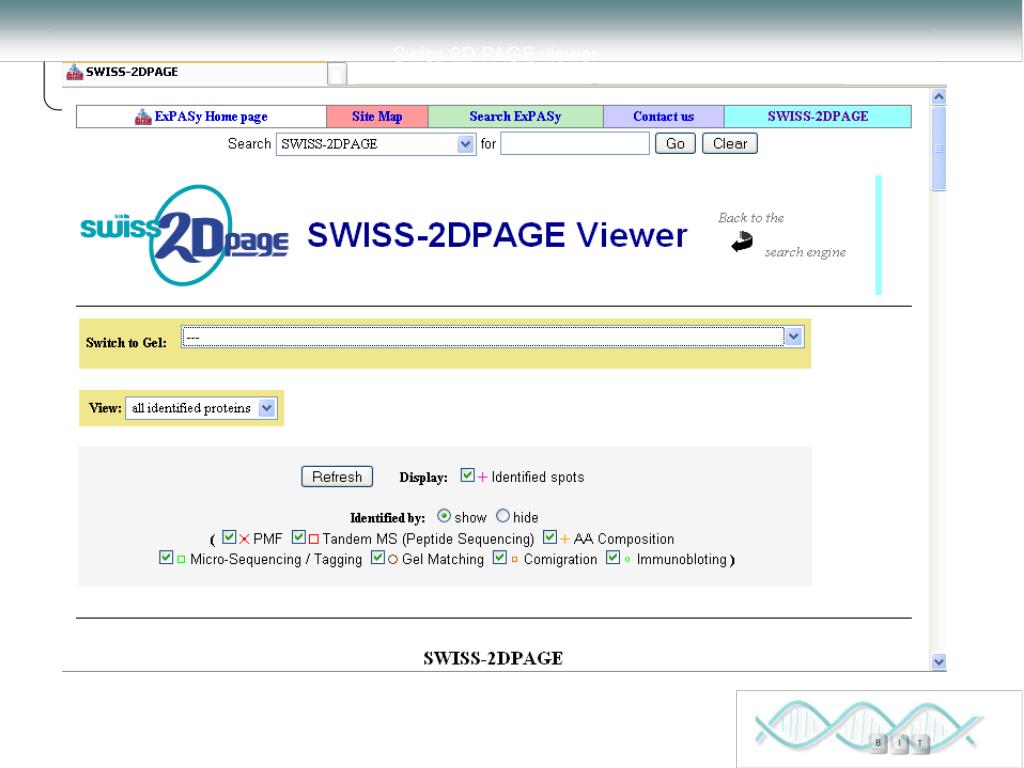Open the ExPASy Home page link

(211, 117)
